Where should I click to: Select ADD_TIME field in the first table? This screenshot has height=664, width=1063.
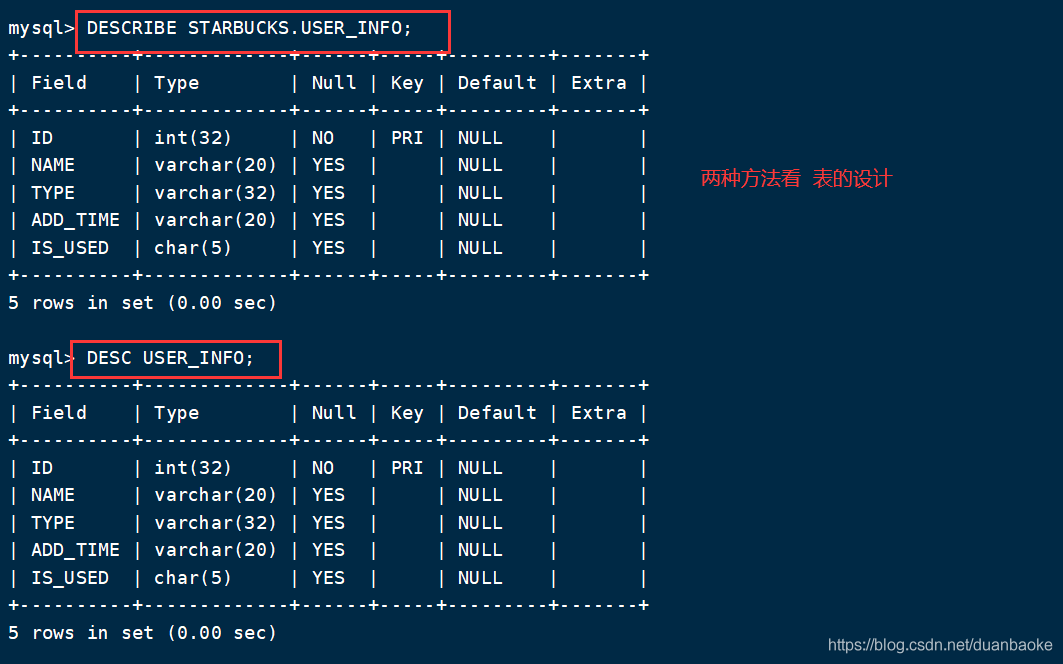(75, 220)
